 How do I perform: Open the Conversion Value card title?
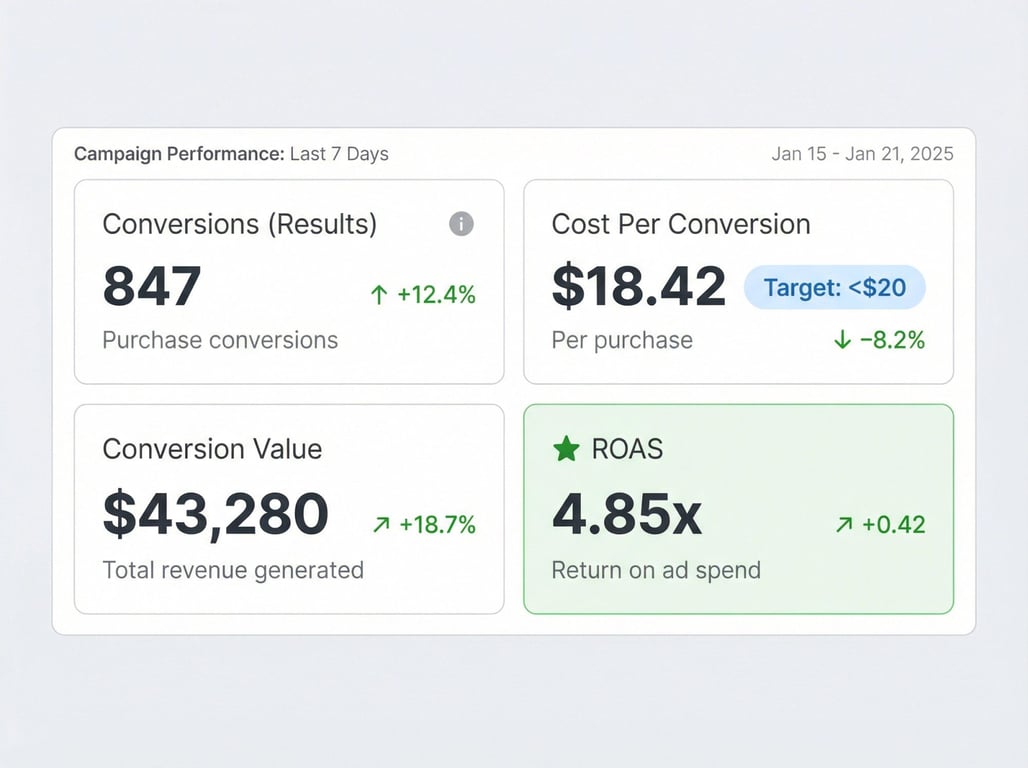(212, 449)
